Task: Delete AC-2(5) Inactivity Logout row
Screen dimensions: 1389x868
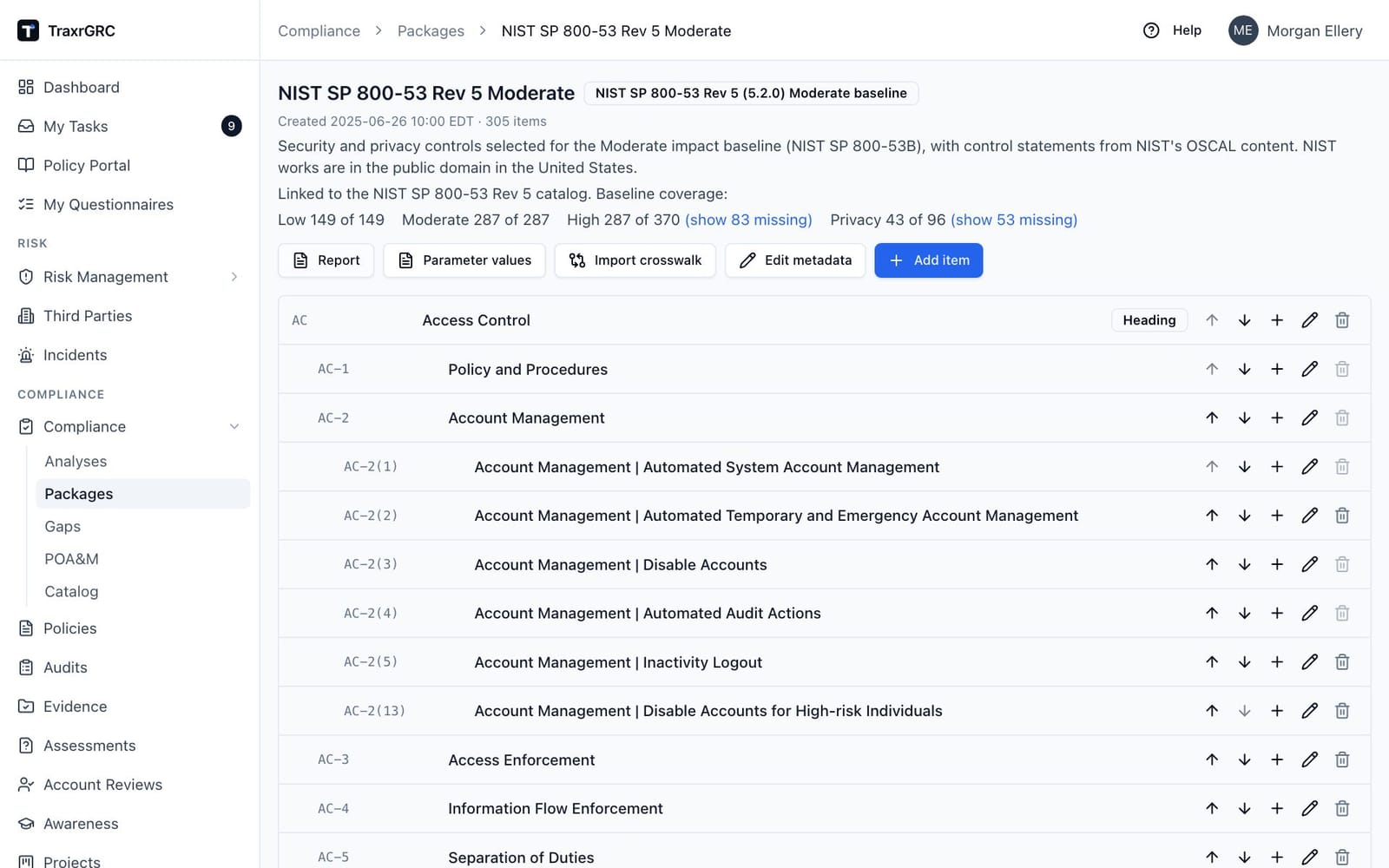Action: click(1342, 662)
